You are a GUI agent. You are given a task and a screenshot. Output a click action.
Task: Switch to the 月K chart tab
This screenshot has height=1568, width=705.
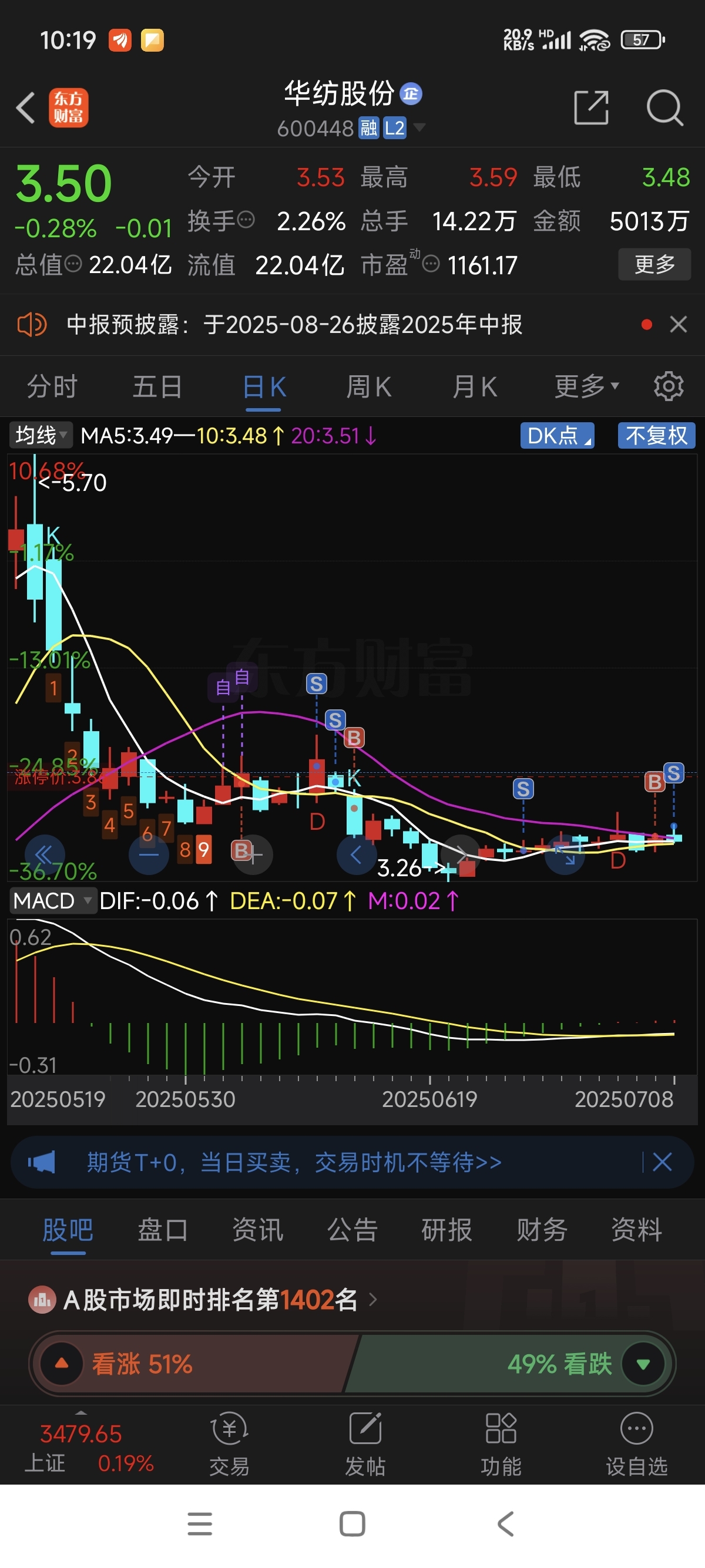pos(474,386)
